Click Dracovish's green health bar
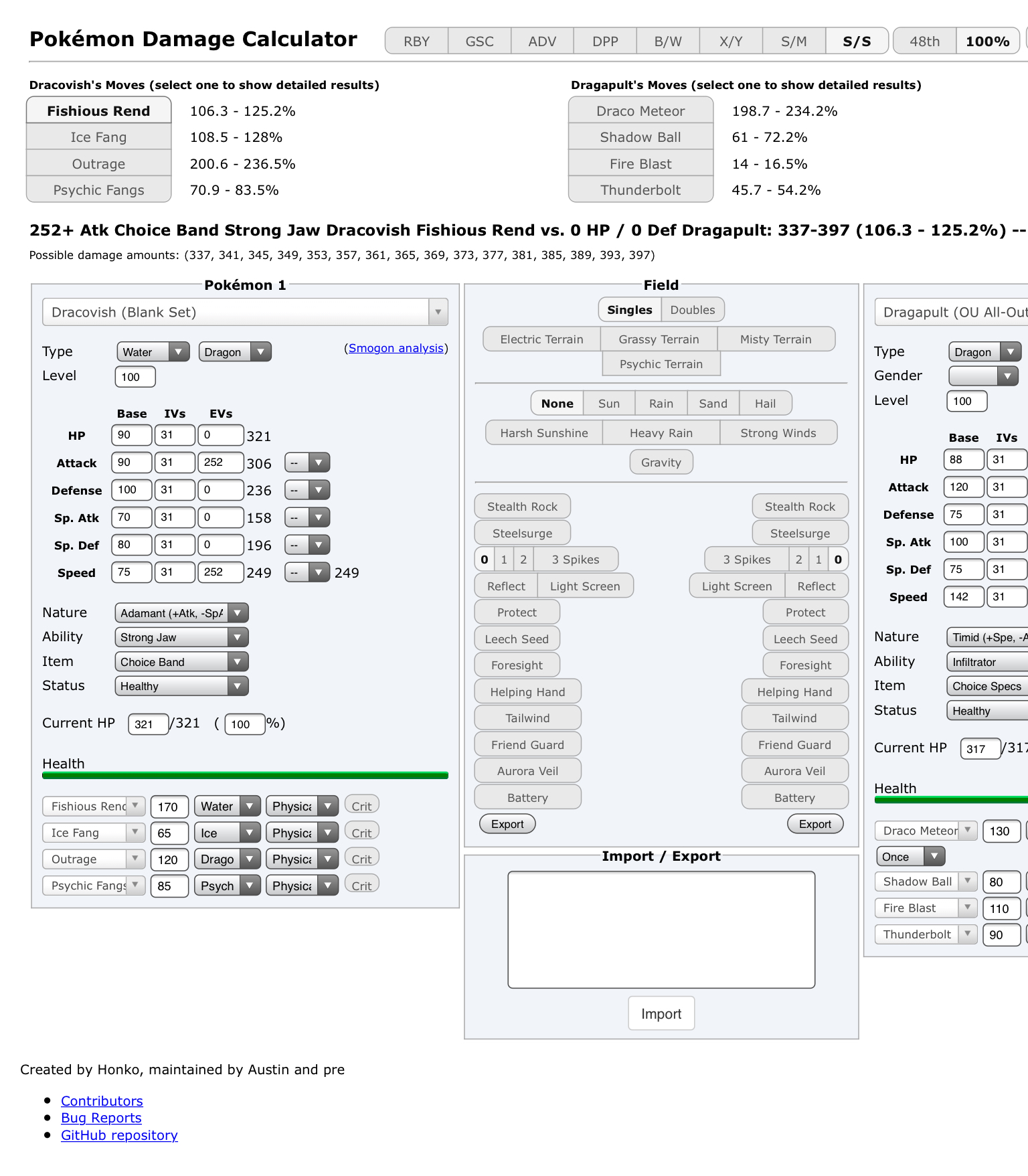 point(245,776)
